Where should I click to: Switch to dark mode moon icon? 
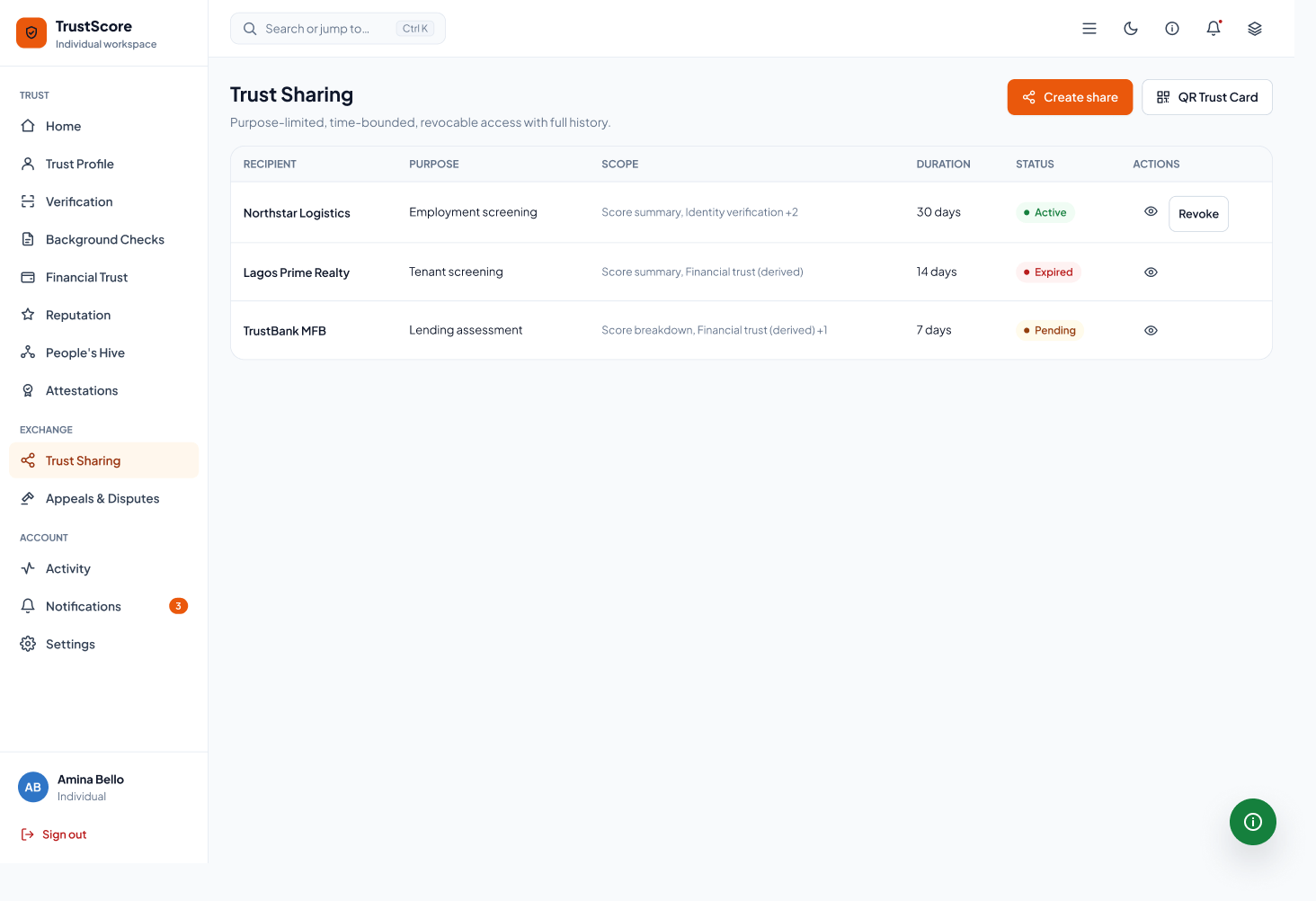(x=1131, y=29)
